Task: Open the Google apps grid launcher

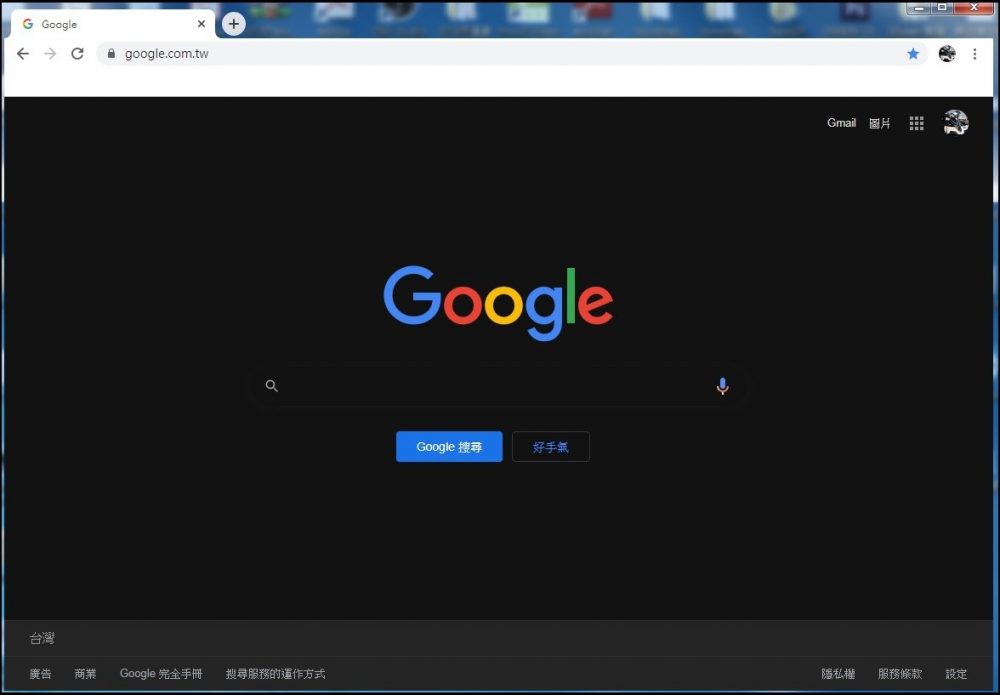Action: click(915, 122)
